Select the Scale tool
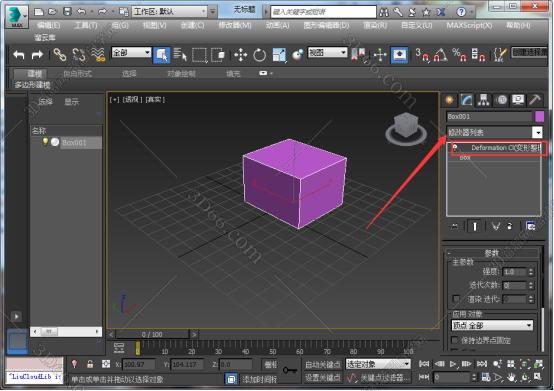Viewport: 554px width, 391px height. pos(279,55)
